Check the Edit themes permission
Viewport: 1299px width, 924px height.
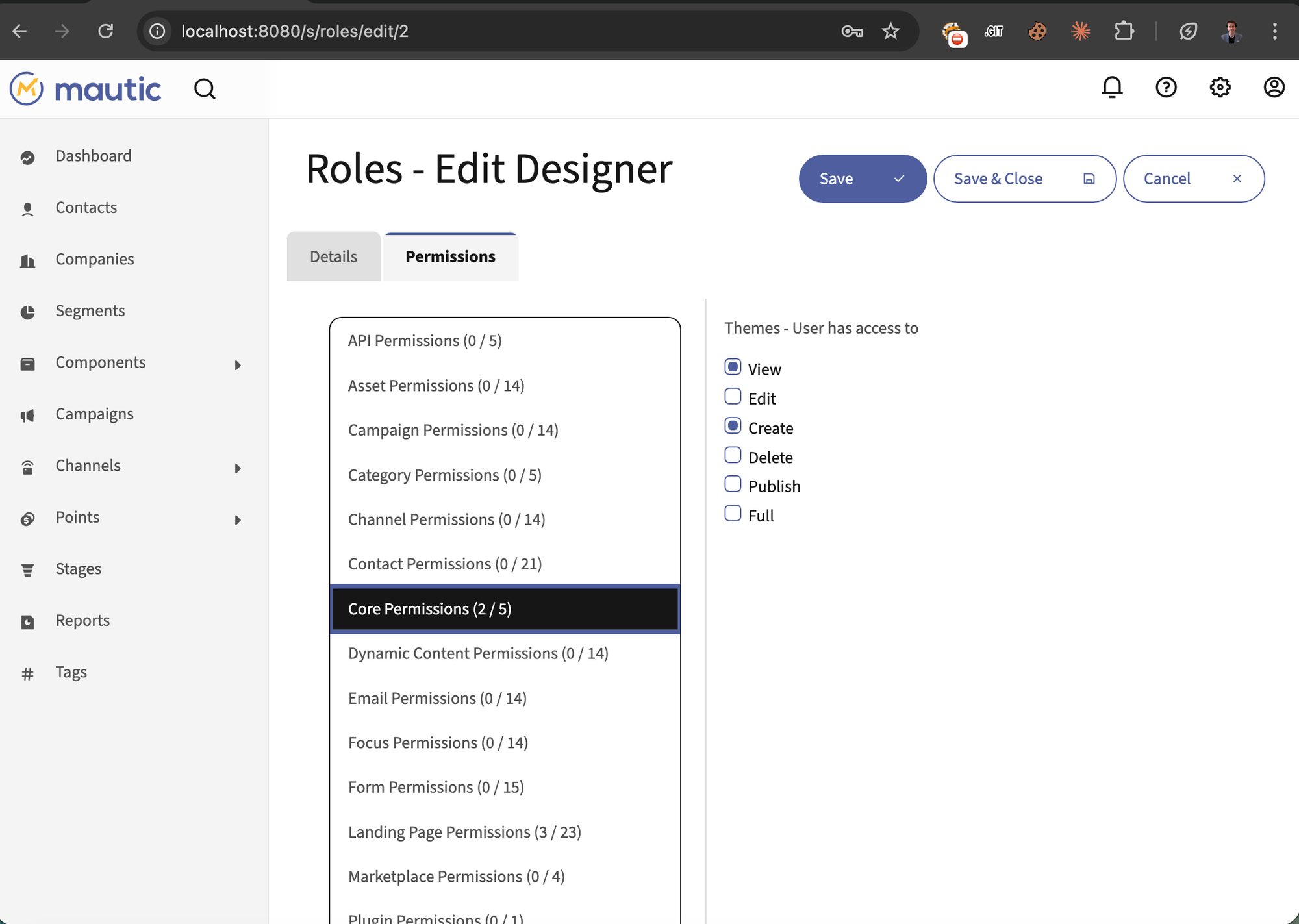[x=733, y=396]
